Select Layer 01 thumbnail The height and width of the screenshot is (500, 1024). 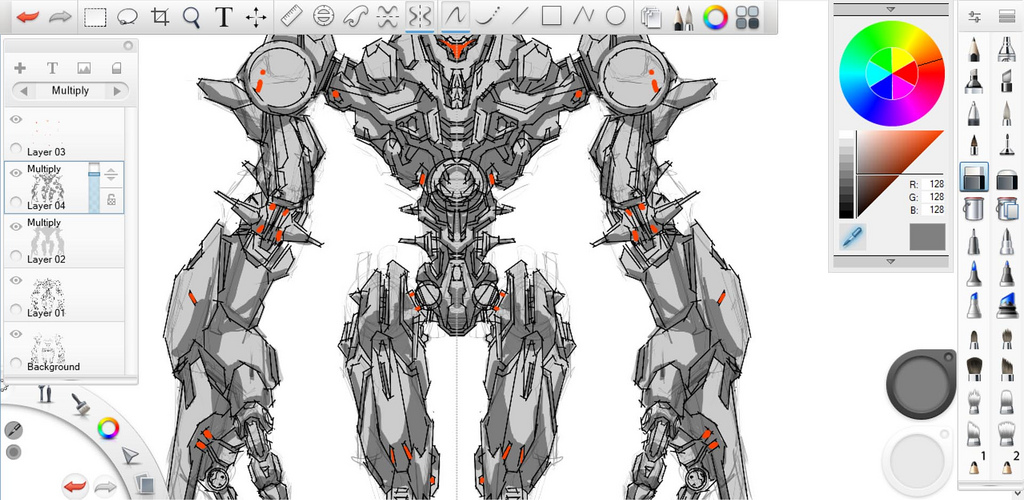47,294
